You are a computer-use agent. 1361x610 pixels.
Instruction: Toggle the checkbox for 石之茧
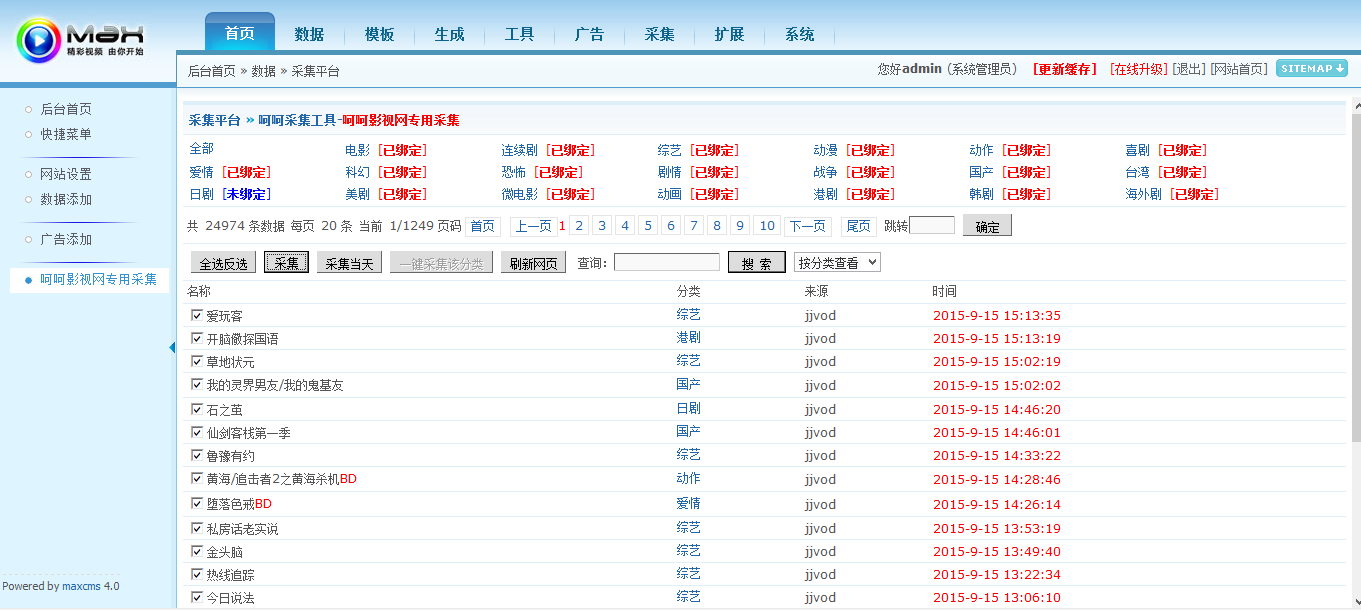tap(196, 409)
